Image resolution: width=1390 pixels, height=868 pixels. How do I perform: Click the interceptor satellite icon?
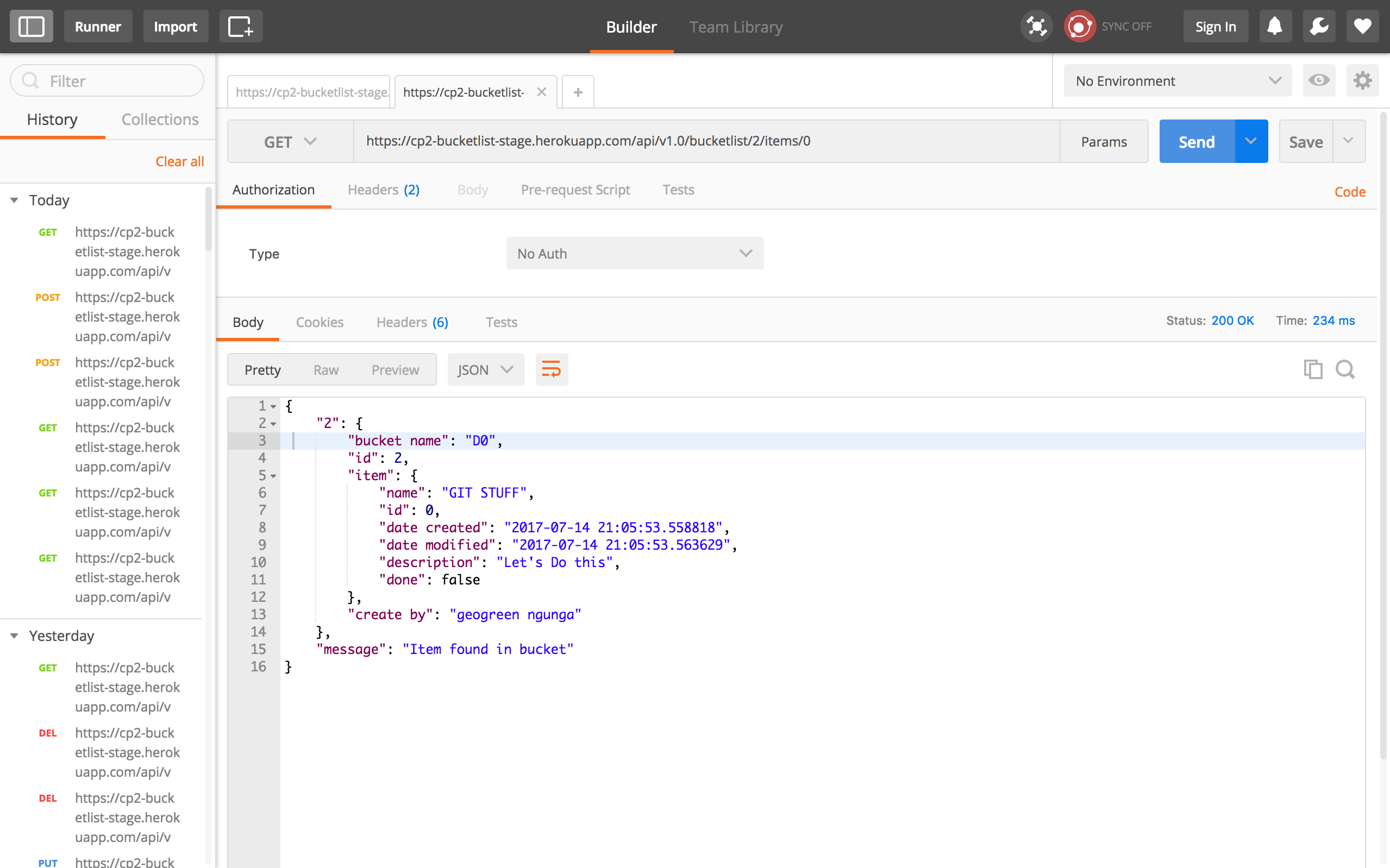pos(1036,27)
